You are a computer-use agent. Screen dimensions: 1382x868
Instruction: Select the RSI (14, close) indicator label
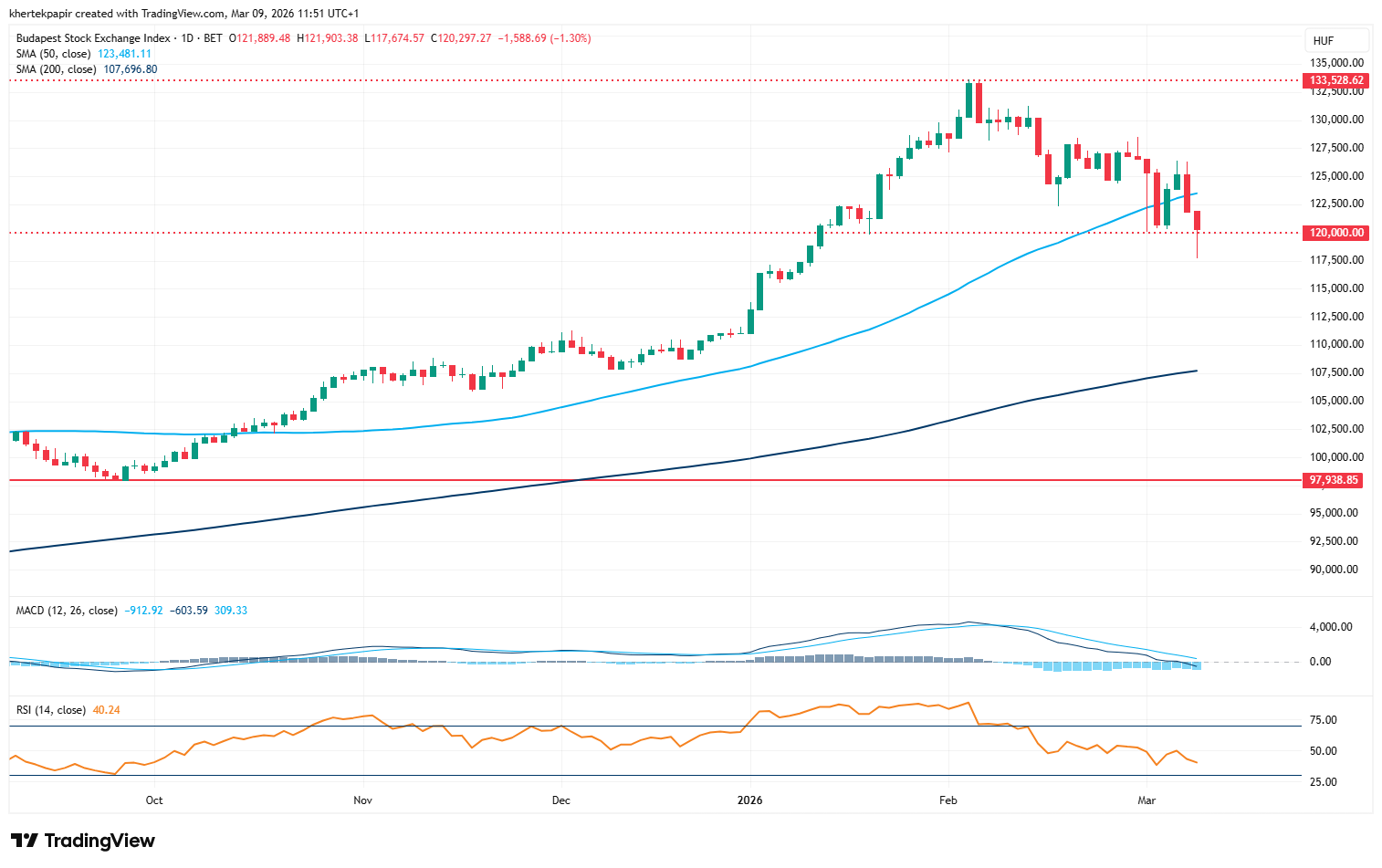50,710
